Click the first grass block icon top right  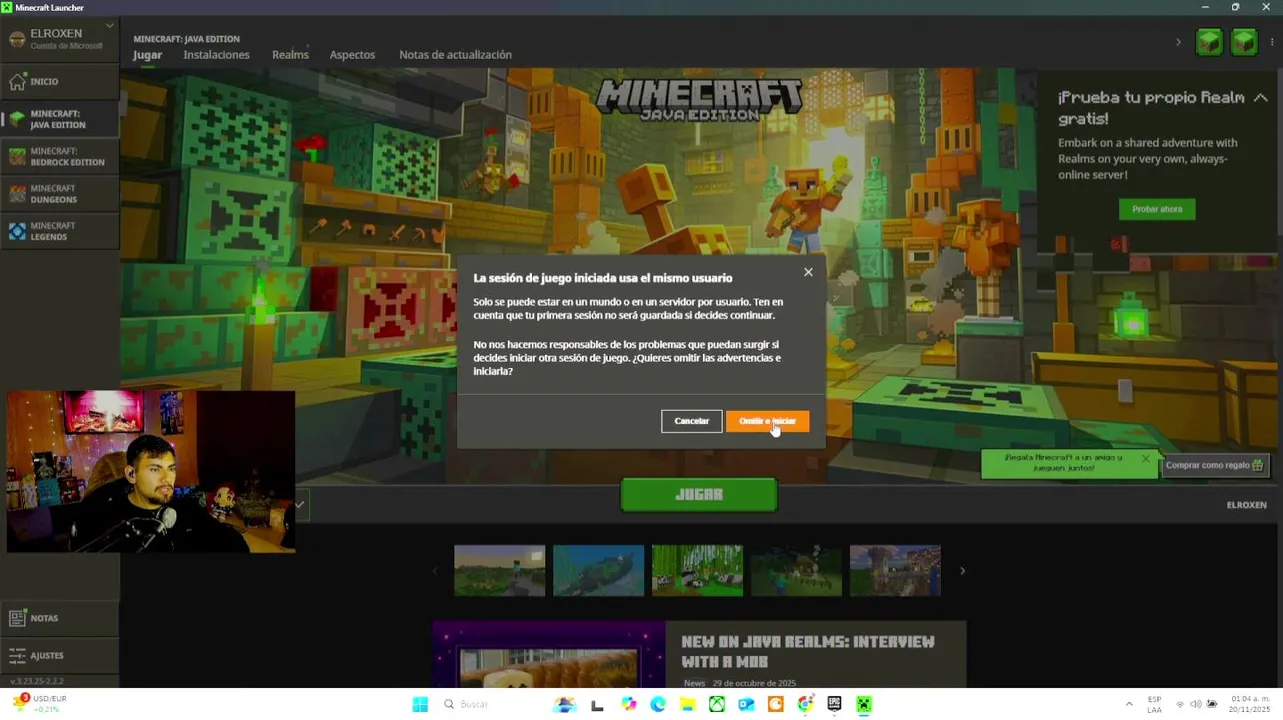1209,42
